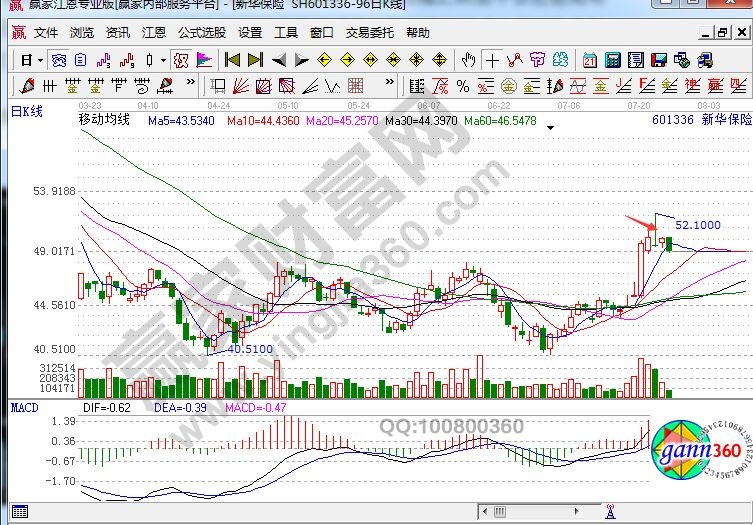Click the Gann square with fan icon

tap(264, 86)
